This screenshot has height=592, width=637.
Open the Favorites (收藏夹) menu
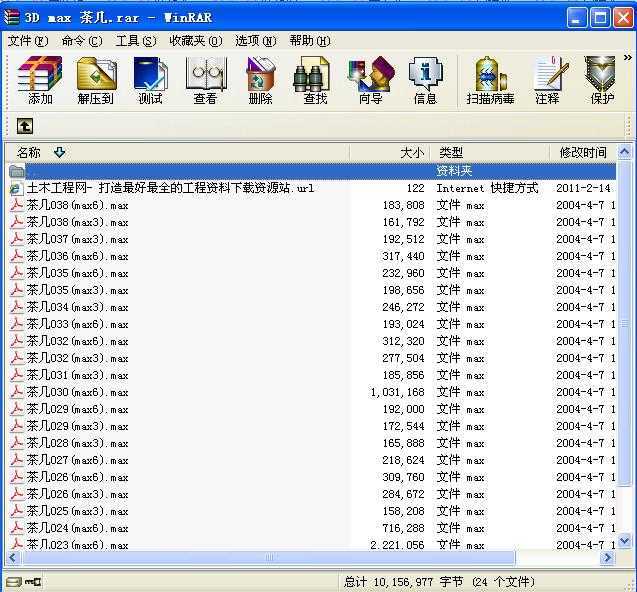point(196,41)
